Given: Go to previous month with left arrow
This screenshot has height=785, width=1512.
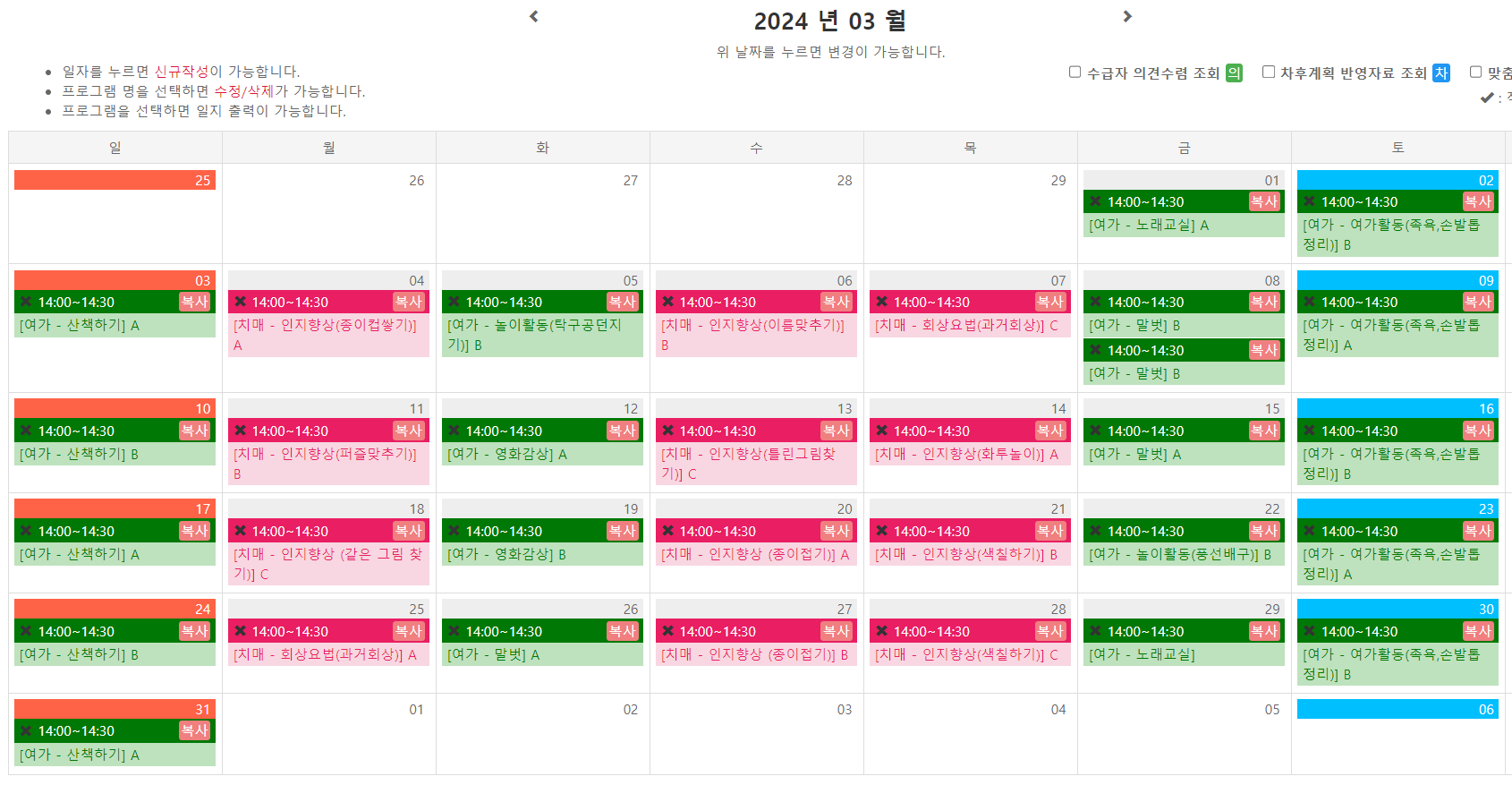Looking at the screenshot, I should [534, 16].
